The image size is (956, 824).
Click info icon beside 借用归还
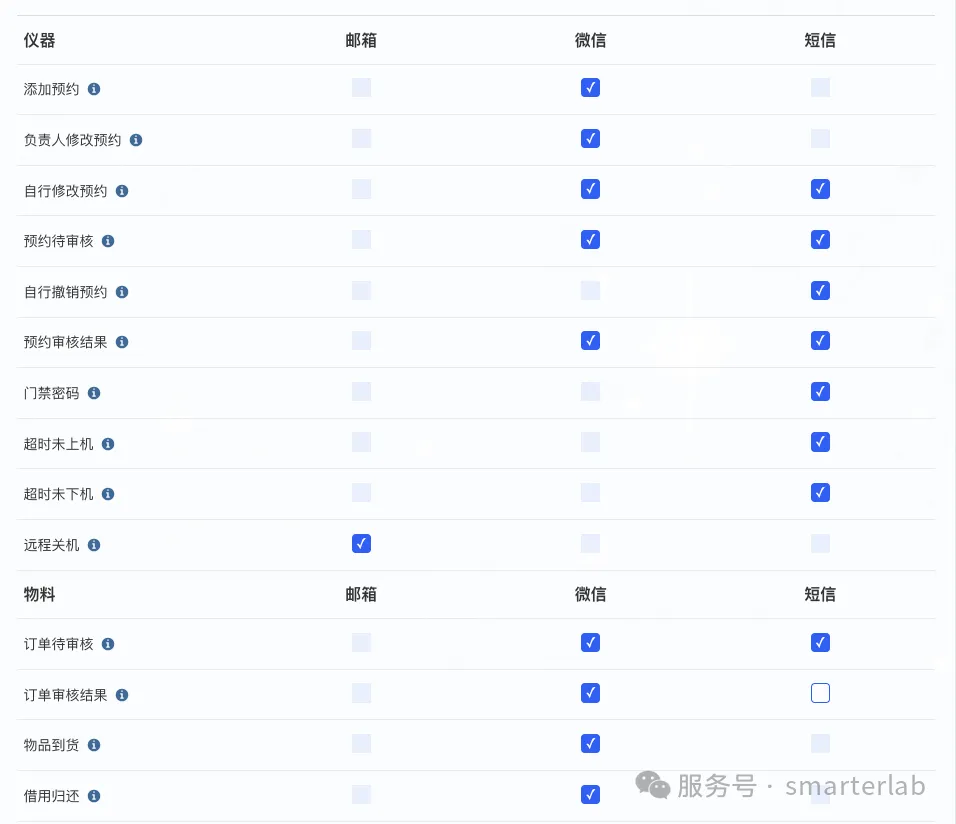tap(94, 796)
